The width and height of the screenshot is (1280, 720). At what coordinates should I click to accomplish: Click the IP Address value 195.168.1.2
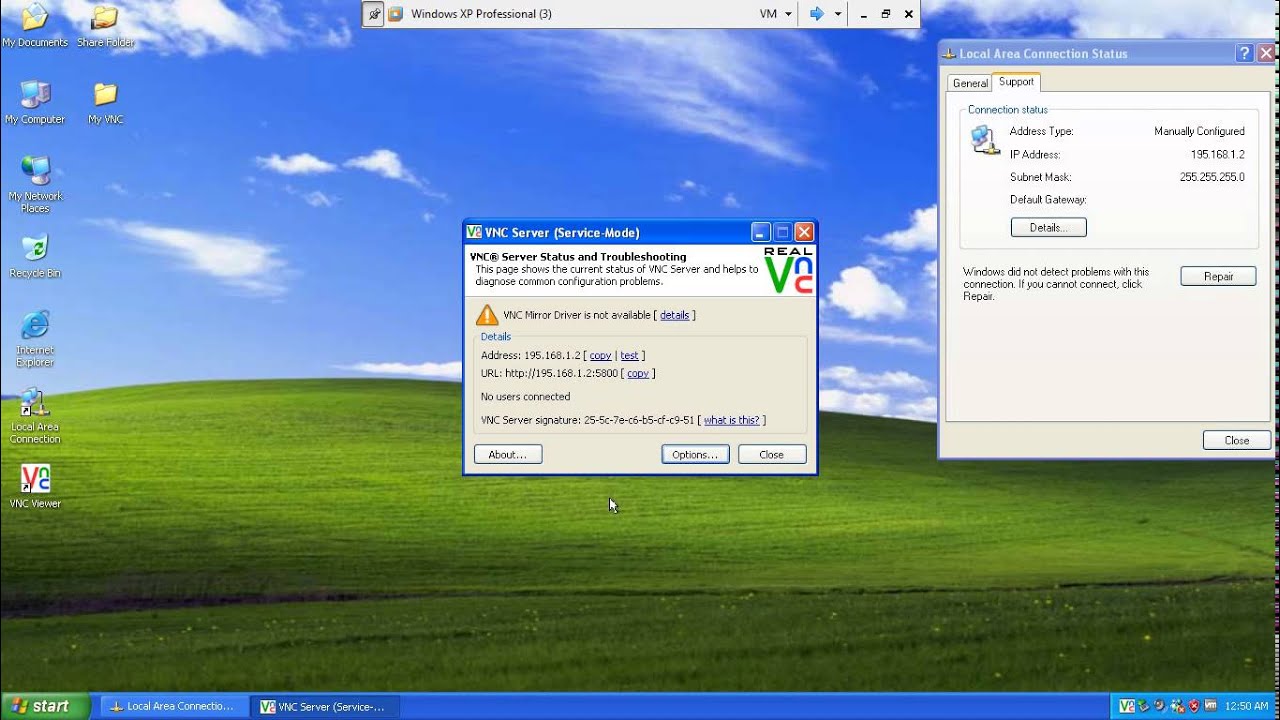(1217, 154)
